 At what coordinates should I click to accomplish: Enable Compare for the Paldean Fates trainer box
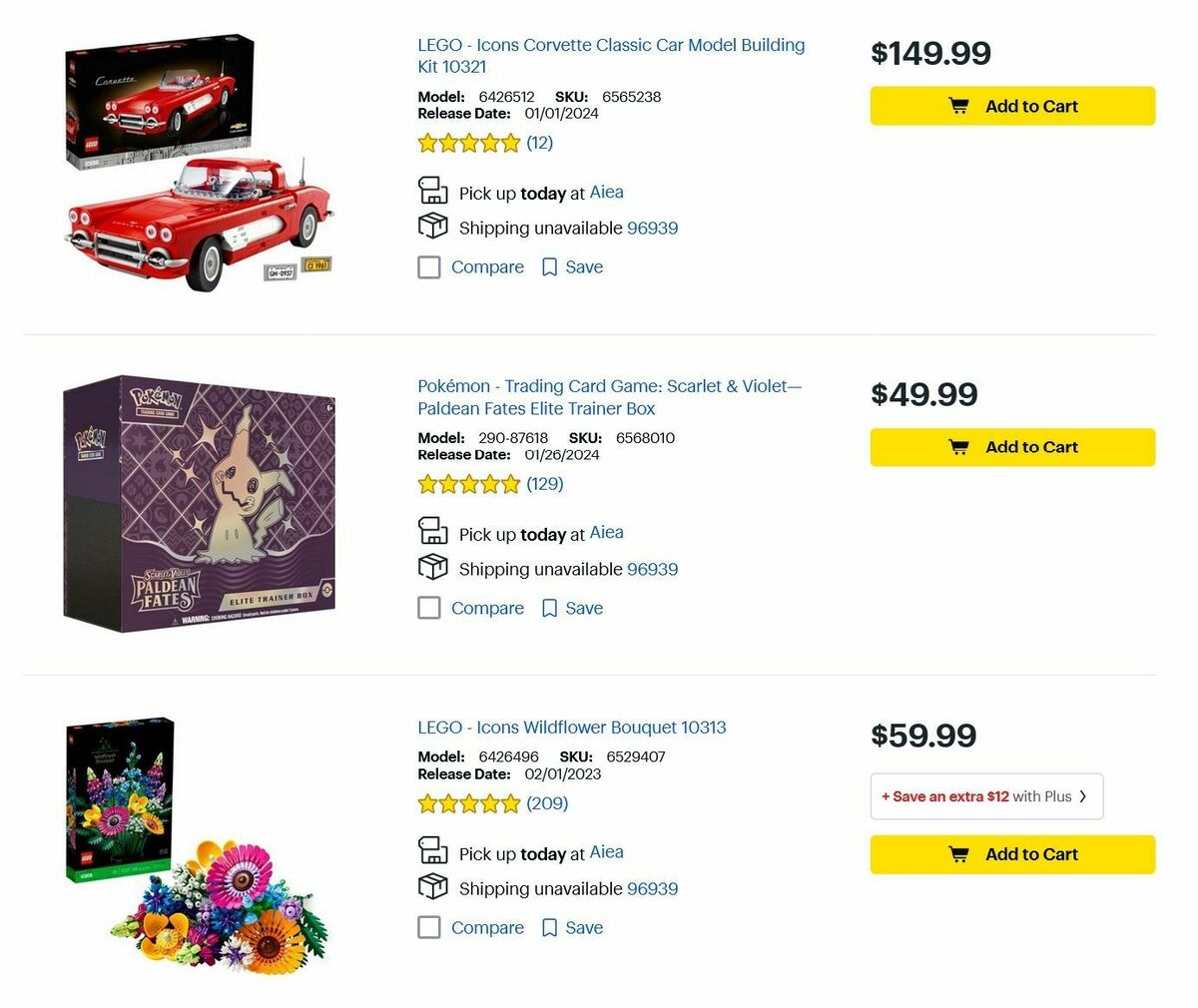click(428, 607)
